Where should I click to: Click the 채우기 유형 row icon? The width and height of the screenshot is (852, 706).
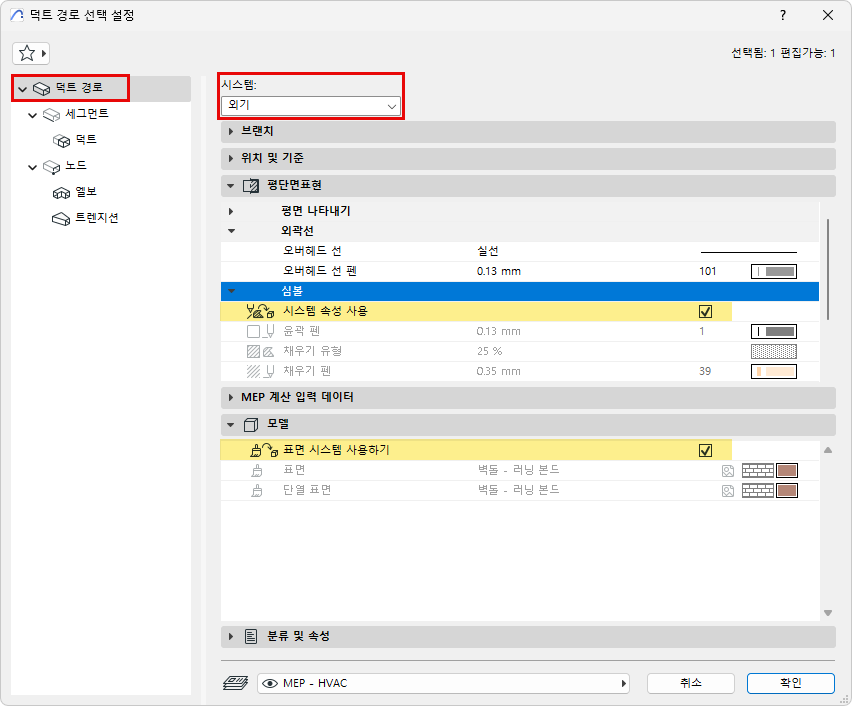click(x=260, y=352)
